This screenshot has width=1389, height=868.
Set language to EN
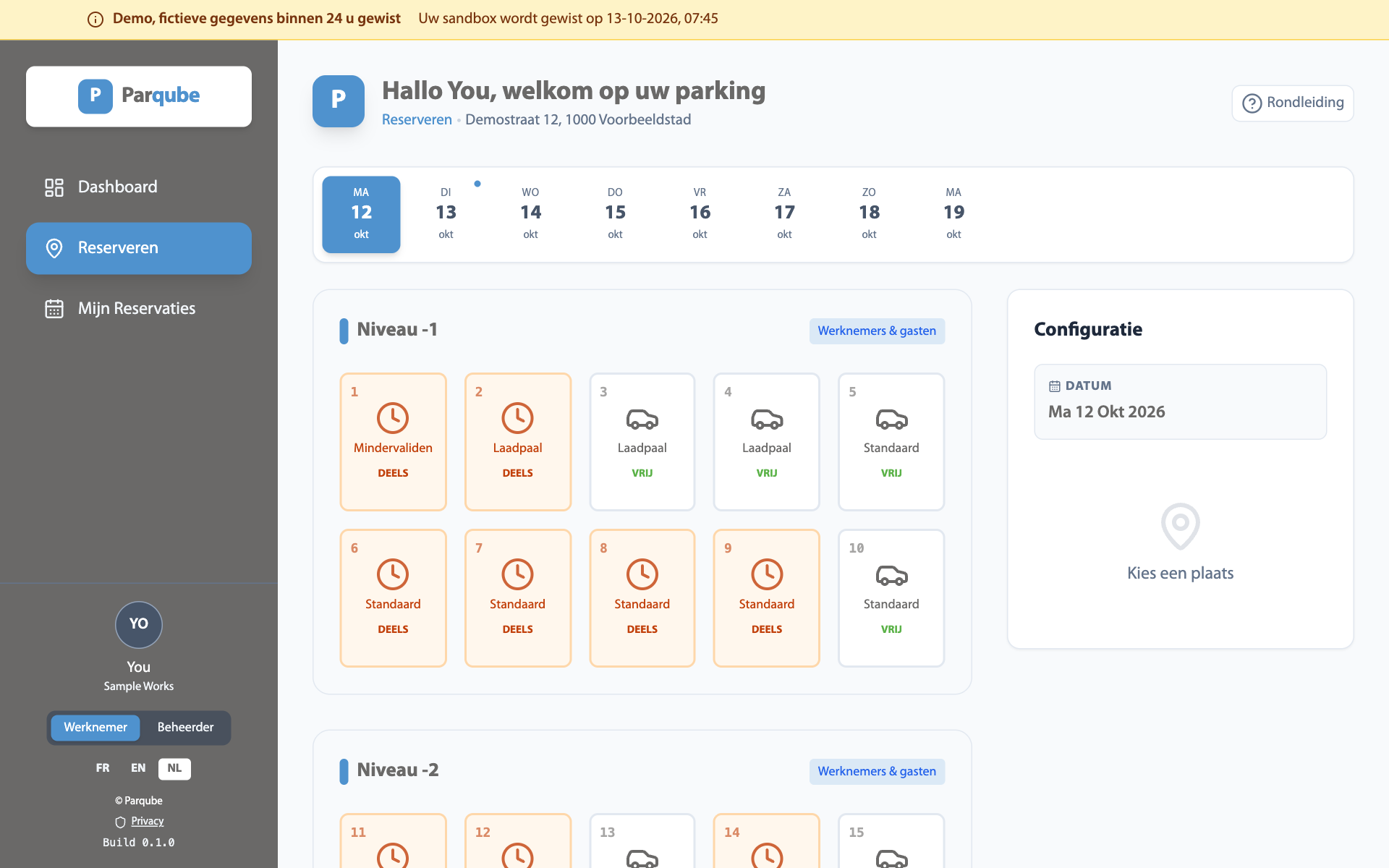coord(138,768)
